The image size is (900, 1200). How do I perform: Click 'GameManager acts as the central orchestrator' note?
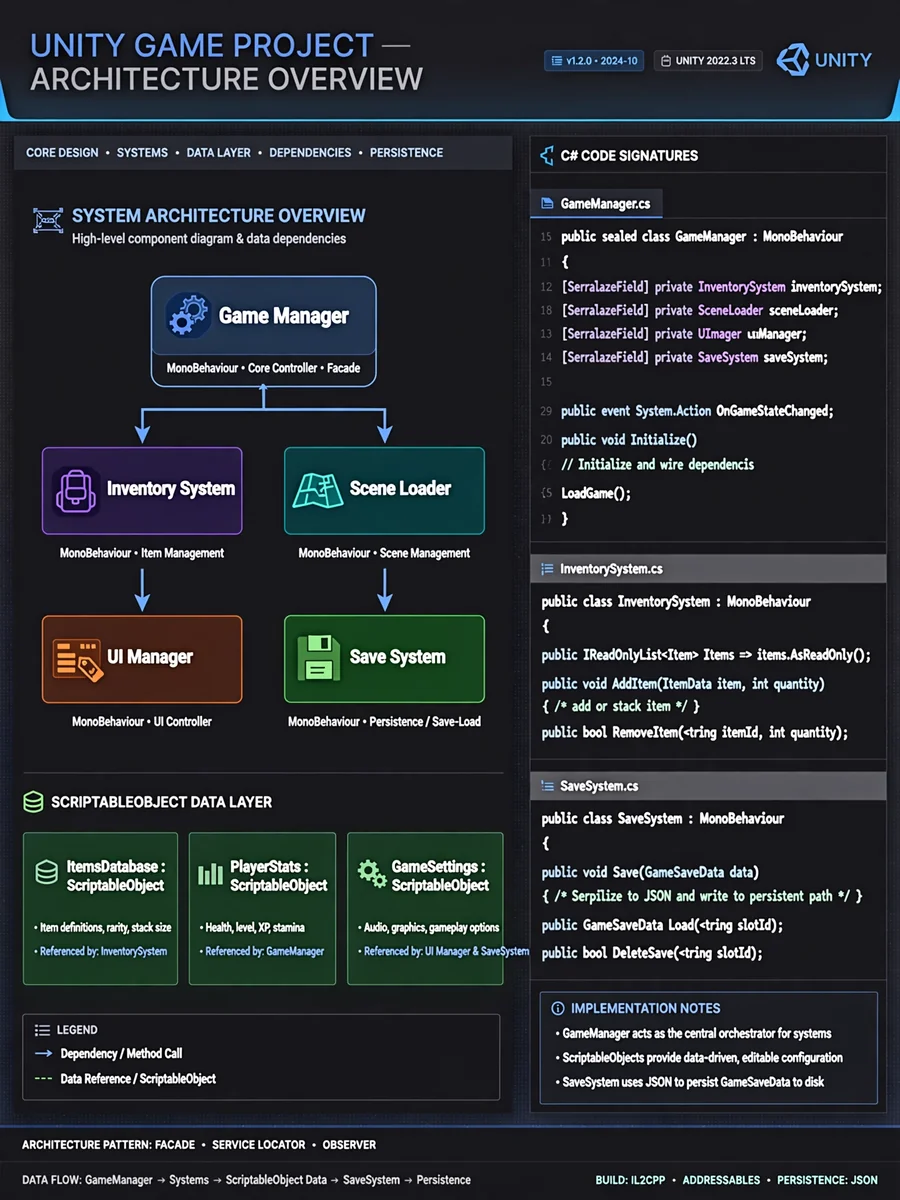pos(697,1034)
